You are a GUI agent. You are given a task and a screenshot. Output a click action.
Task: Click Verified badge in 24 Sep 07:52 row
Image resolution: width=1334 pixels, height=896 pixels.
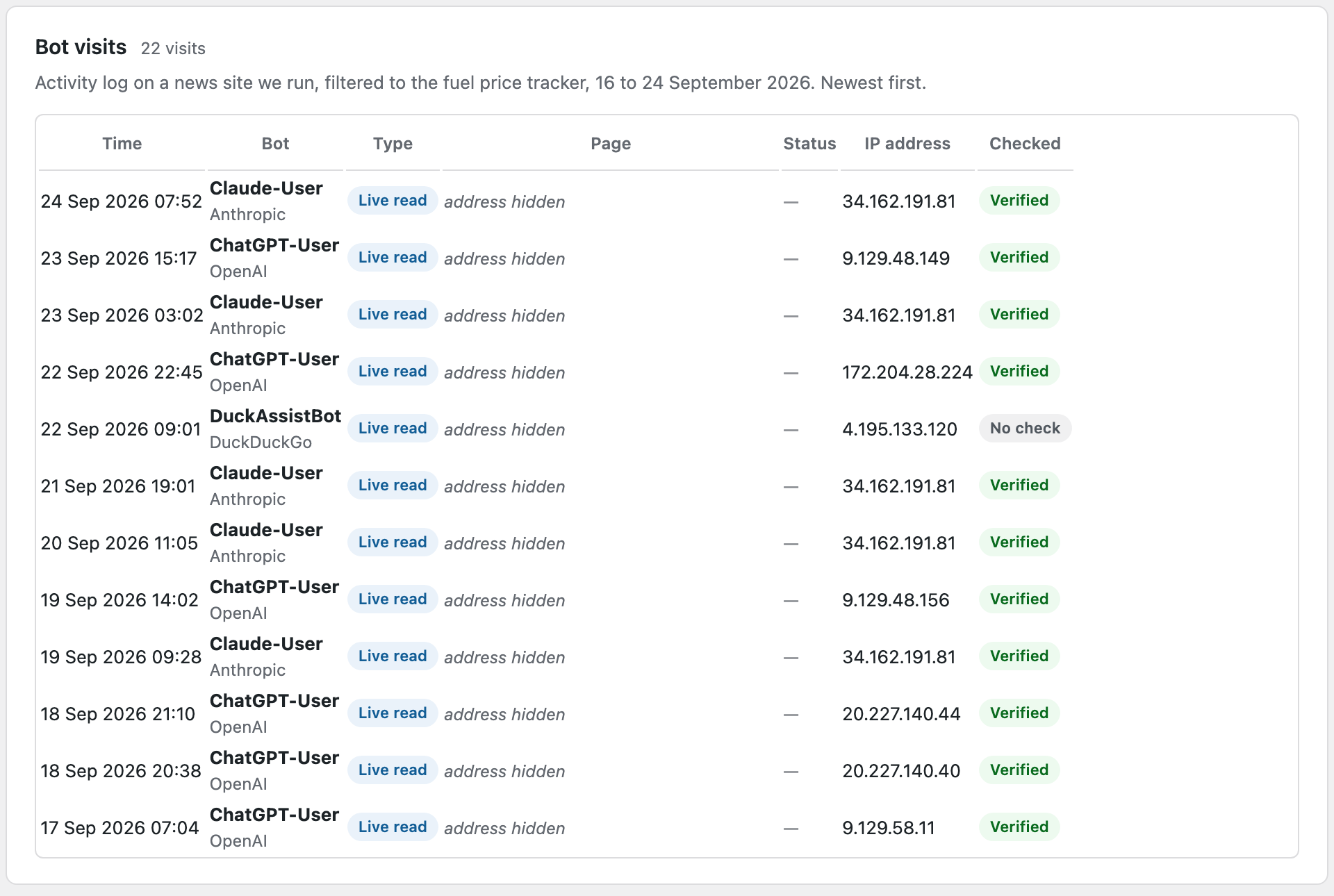(x=1019, y=201)
